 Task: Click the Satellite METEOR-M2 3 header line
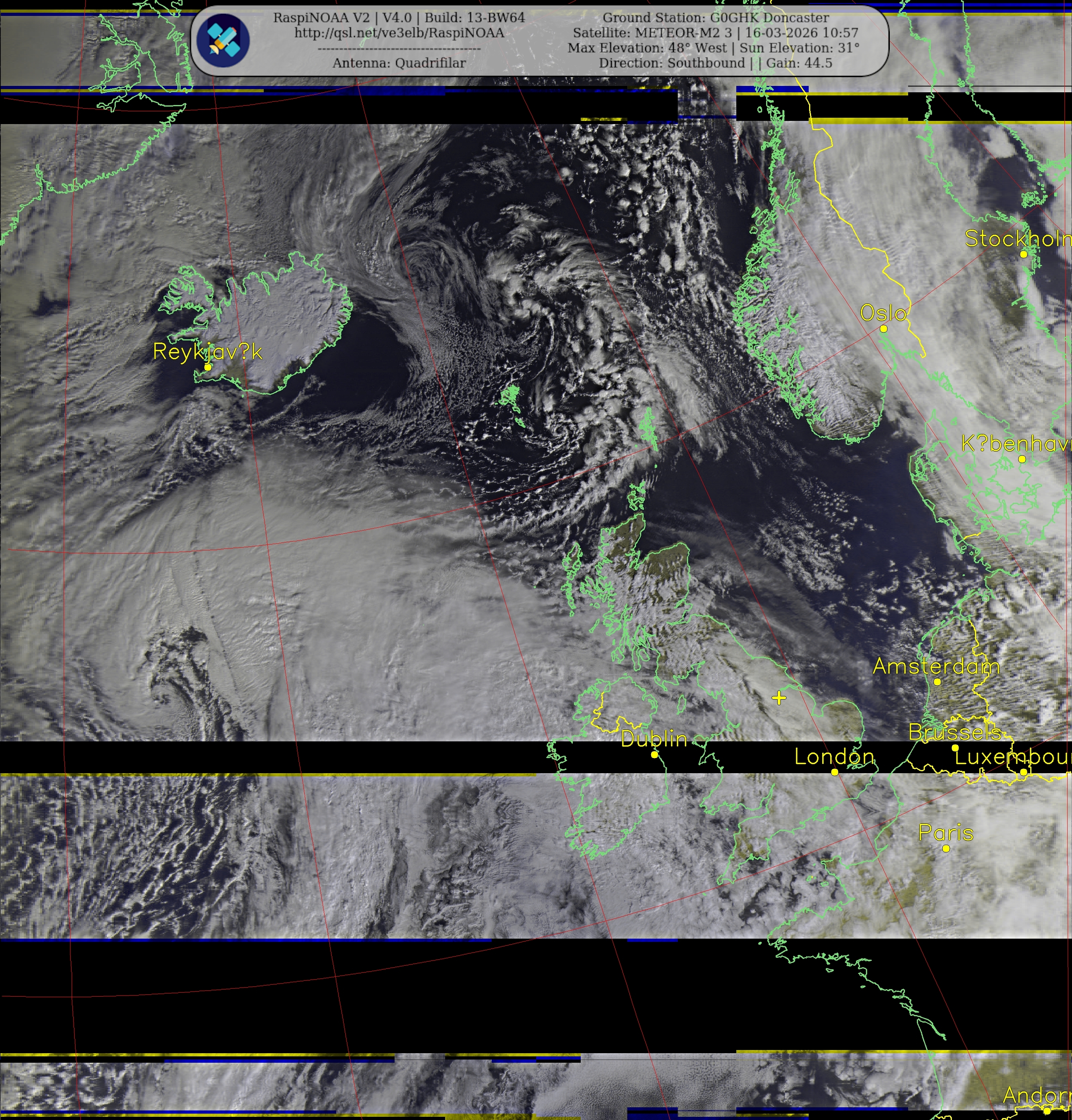tap(716, 33)
